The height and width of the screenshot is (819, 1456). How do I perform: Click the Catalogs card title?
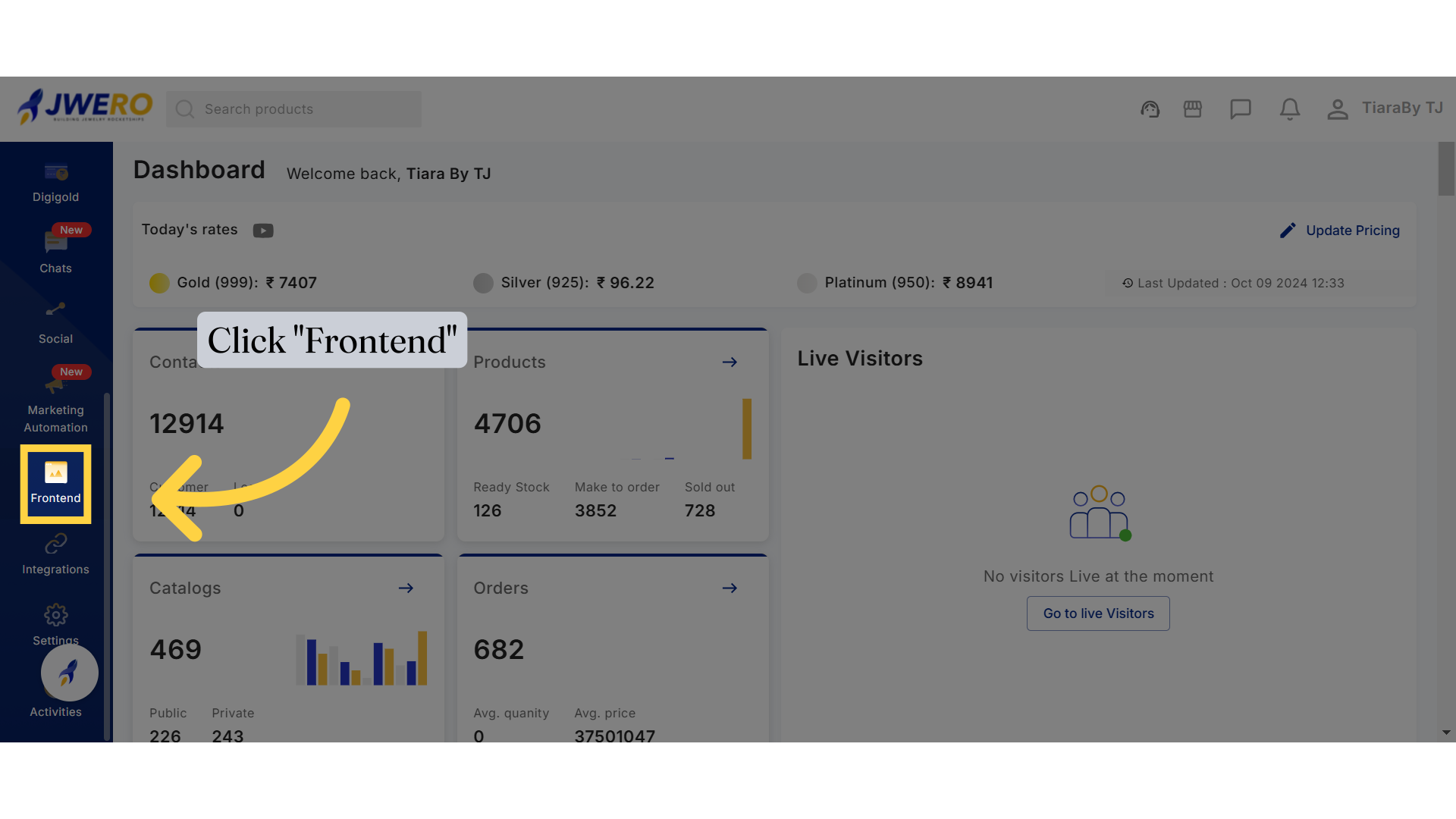[185, 588]
